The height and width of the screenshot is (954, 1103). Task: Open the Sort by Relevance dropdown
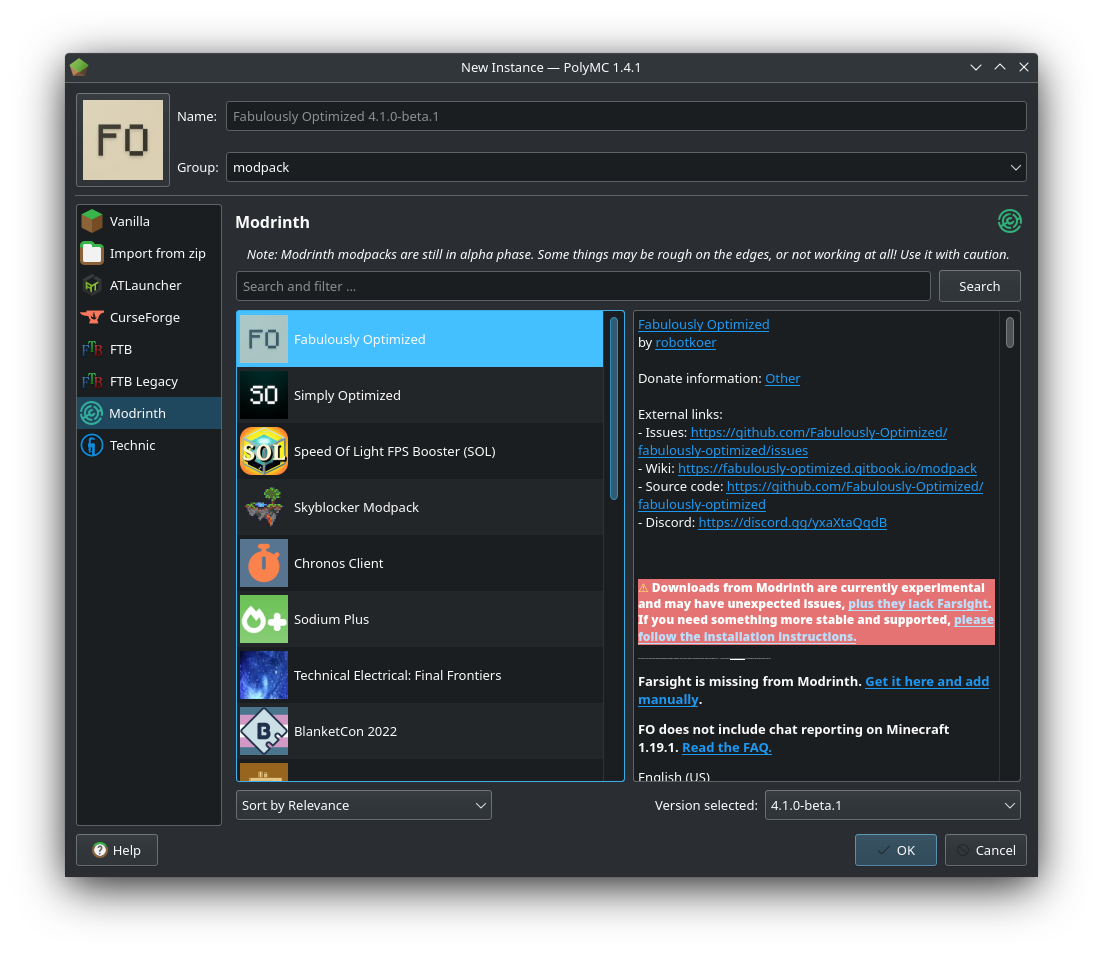pyautogui.click(x=363, y=805)
